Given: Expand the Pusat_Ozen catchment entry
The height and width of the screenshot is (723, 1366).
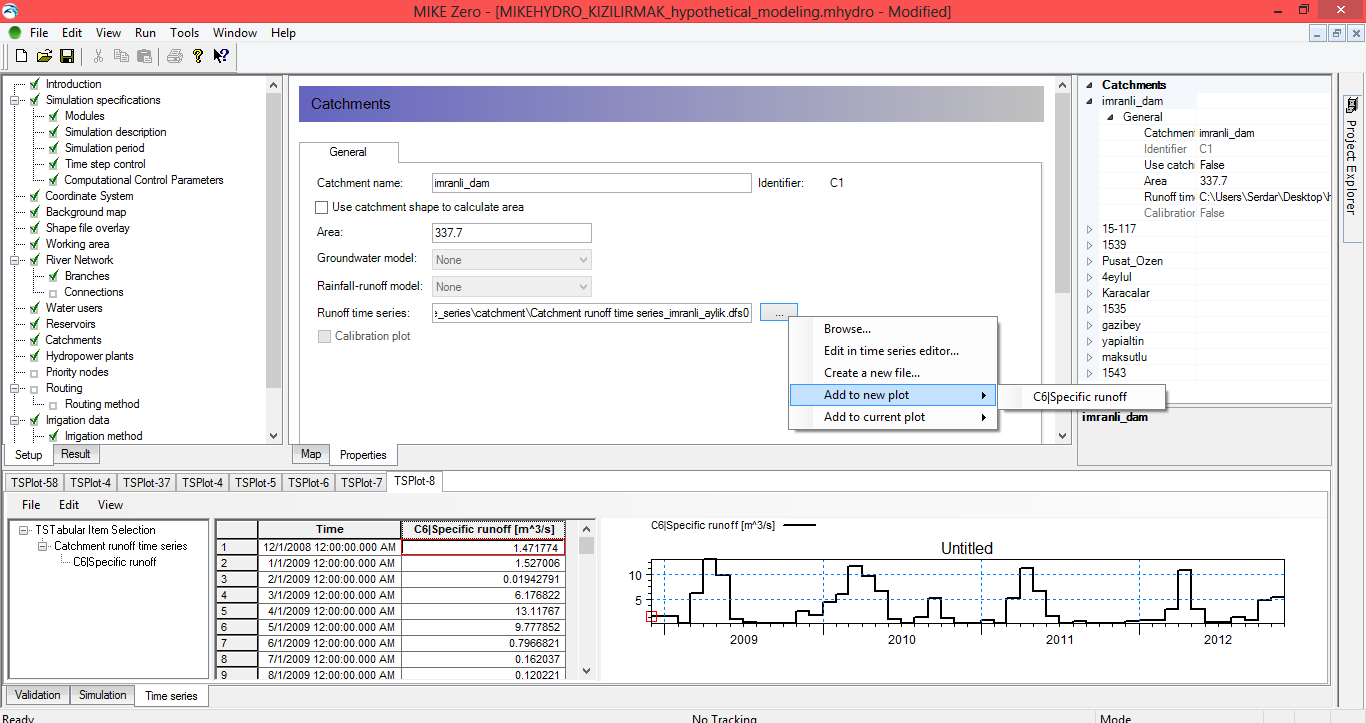Looking at the screenshot, I should [1090, 261].
